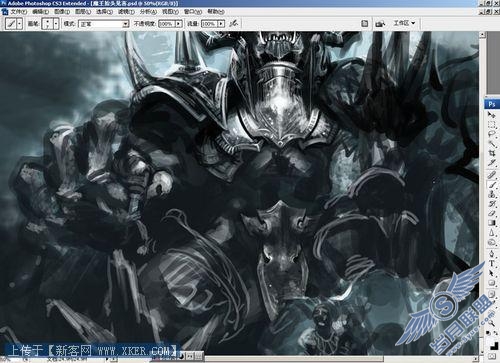Screen dimensions: 500x363
Task: Open the workspace (工作区) dropdown
Action: [x=404, y=23]
